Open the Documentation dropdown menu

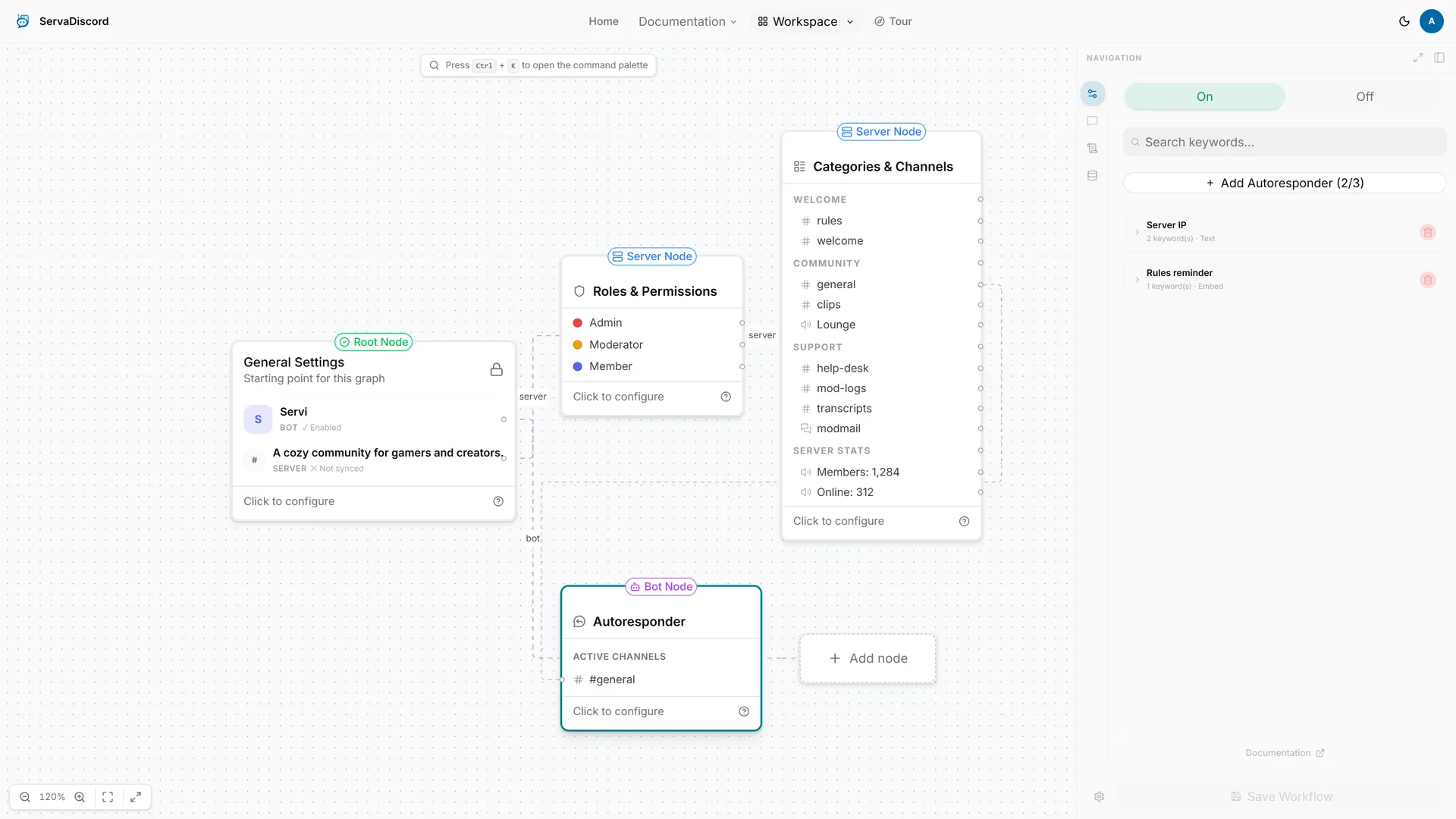[687, 21]
